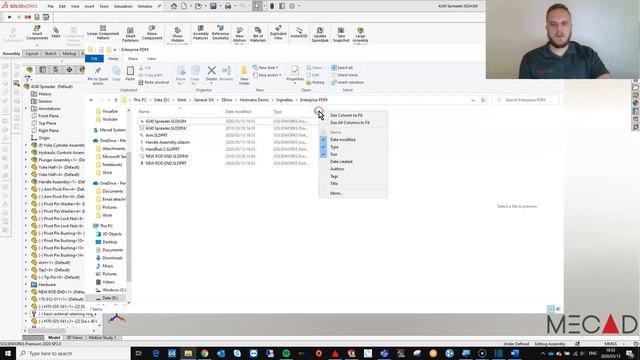The width and height of the screenshot is (640, 360).
Task: Click the Save icon in SolidWorks toolbar
Action: tap(213, 6)
